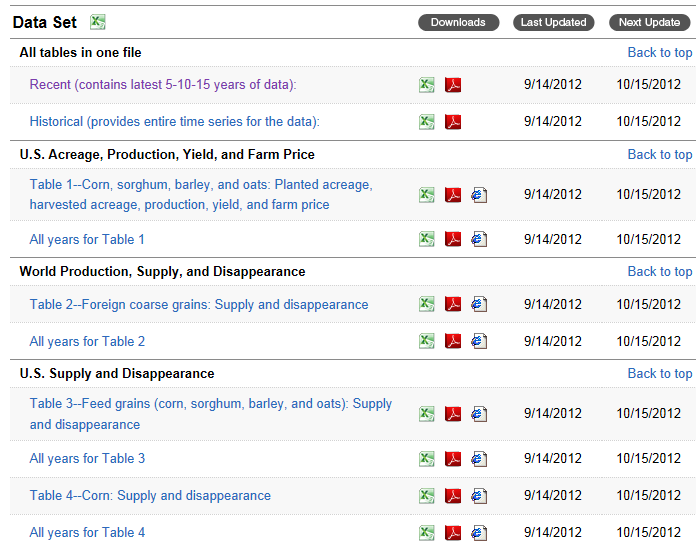This screenshot has height=541, width=698.
Task: Download Table 3 feed grains Excel file
Action: tap(427, 414)
